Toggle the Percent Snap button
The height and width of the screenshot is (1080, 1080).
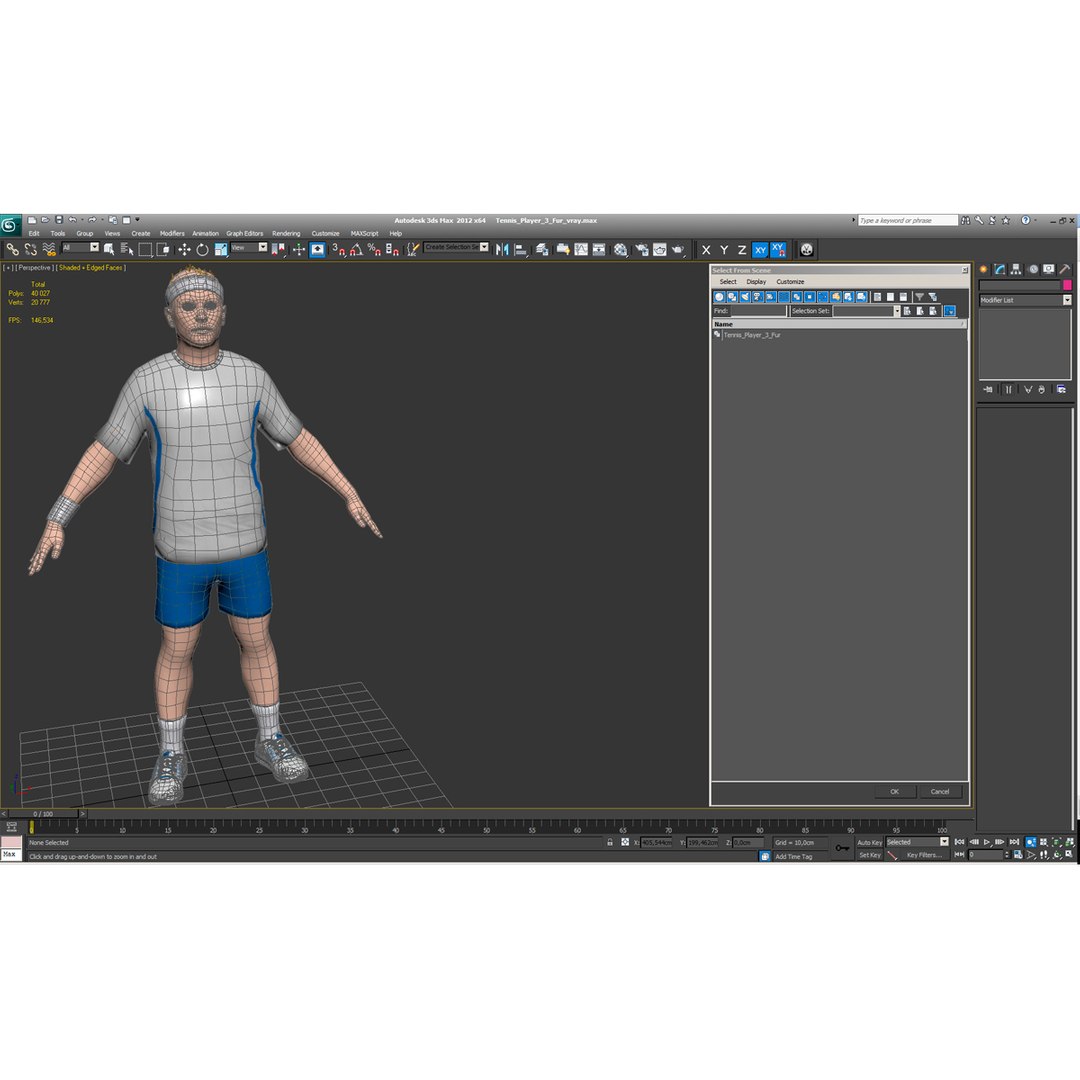[x=374, y=249]
